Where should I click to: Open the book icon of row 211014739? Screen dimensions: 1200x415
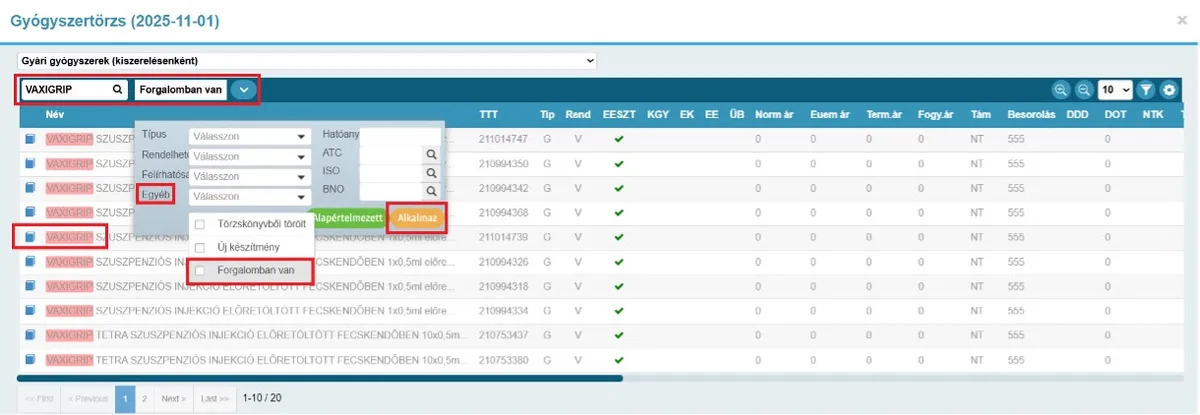click(30, 237)
